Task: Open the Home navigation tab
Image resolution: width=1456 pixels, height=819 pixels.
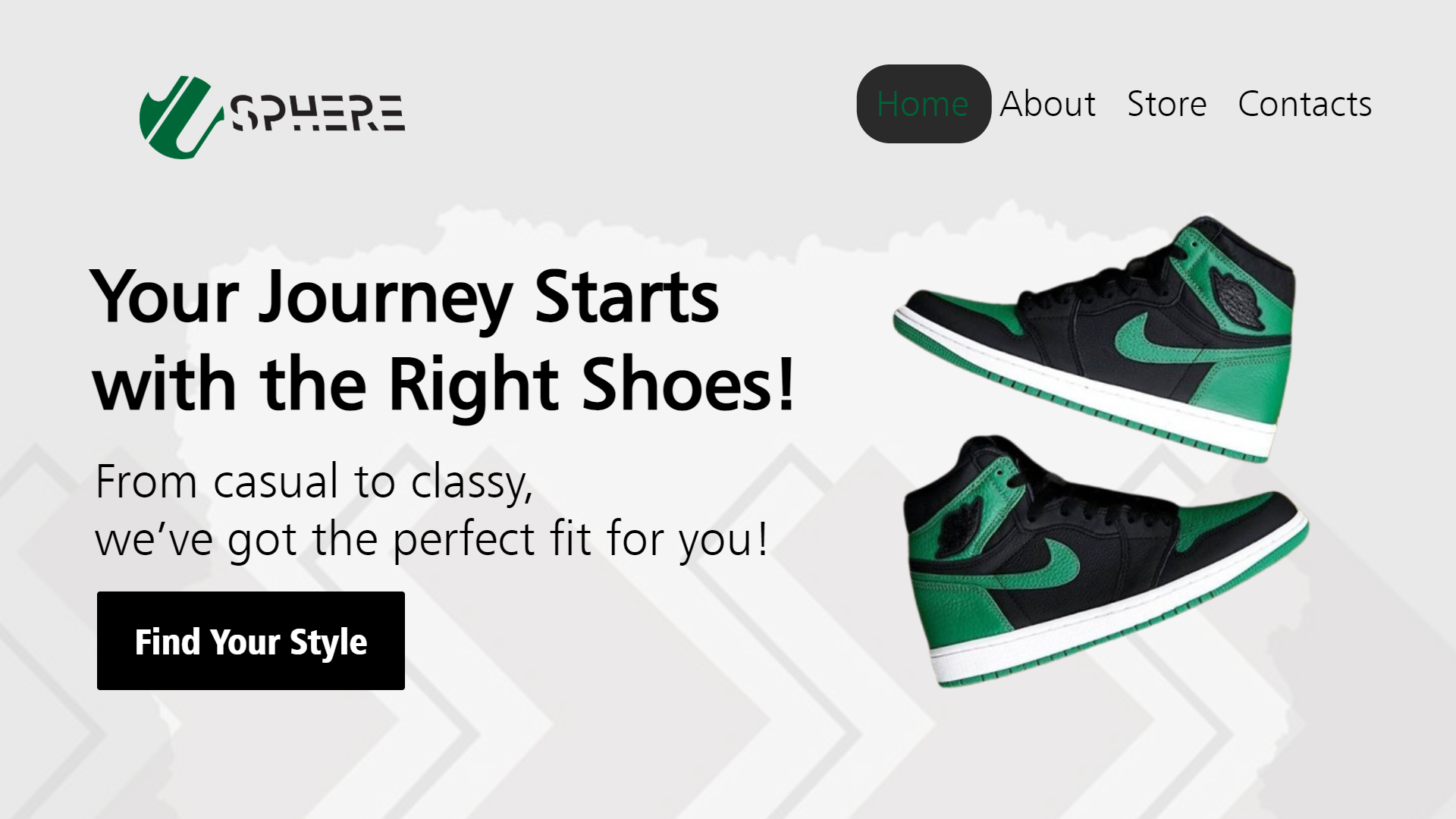Action: click(923, 104)
